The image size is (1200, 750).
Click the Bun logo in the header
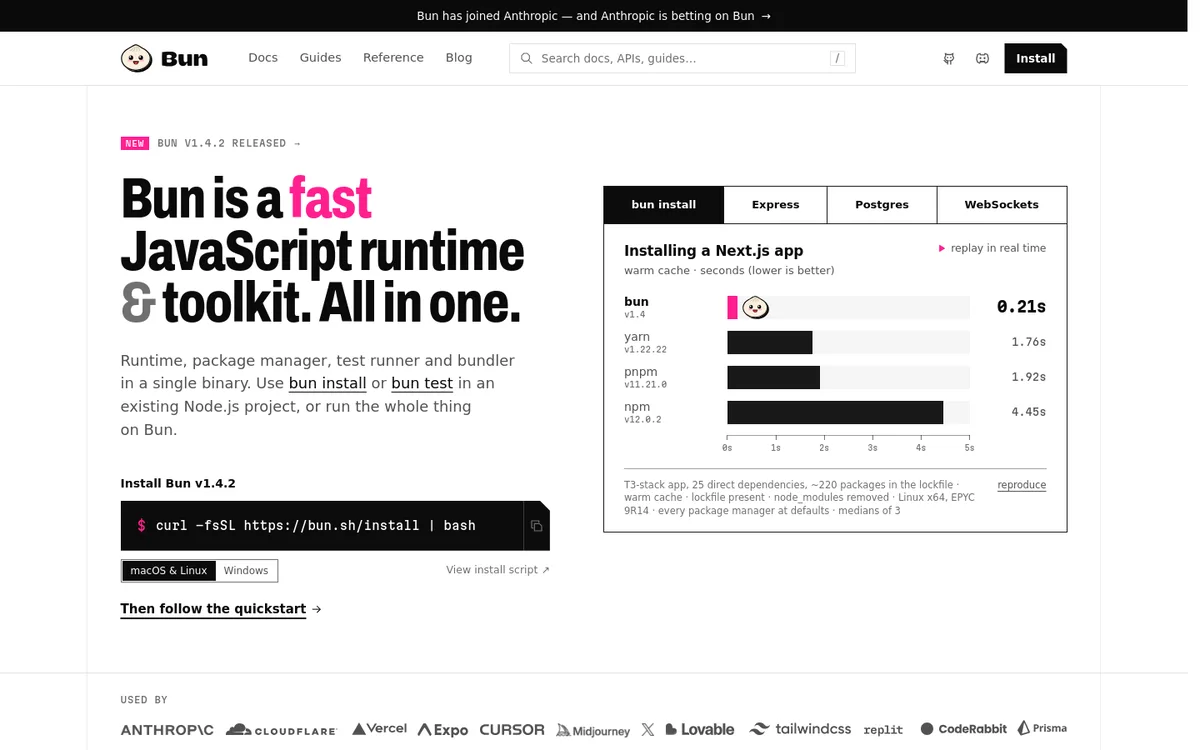point(164,58)
